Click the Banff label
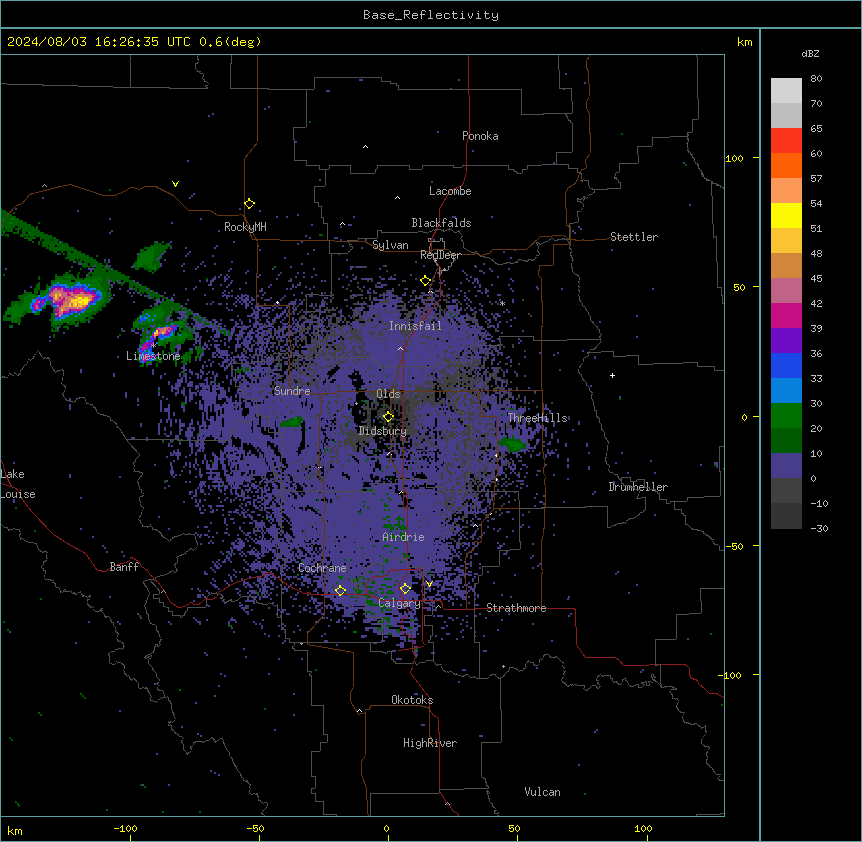Screen dimensions: 862x842 pyautogui.click(x=124, y=567)
